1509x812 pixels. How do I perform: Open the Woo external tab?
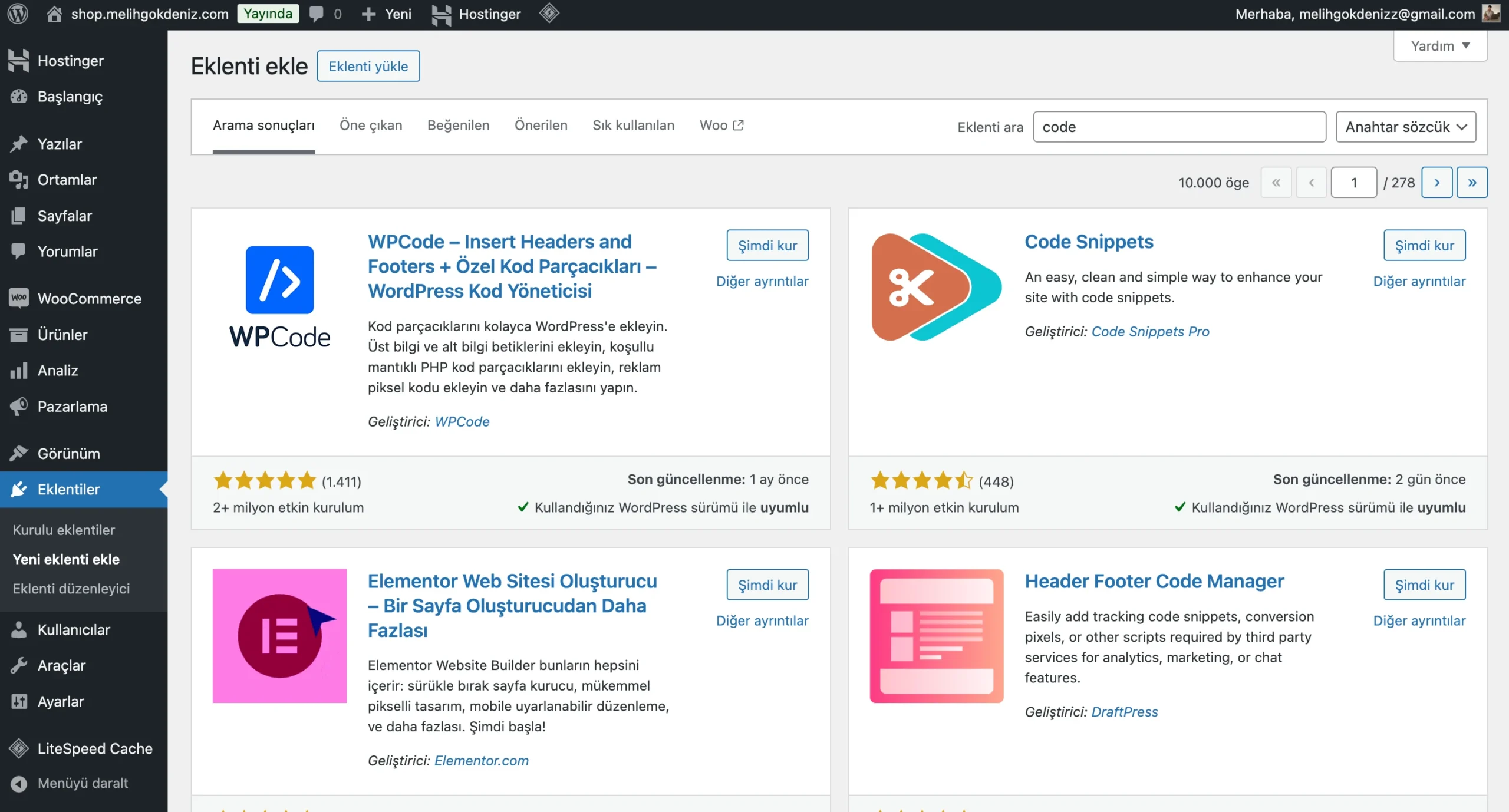coord(721,126)
